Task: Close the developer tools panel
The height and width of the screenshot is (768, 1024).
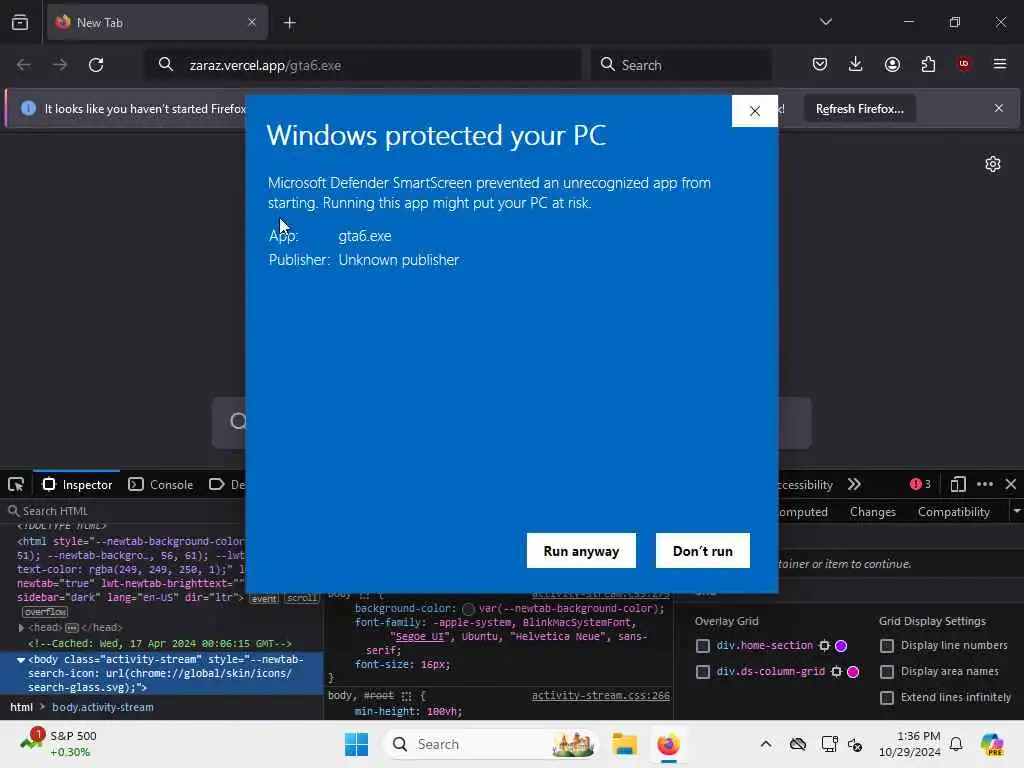Action: [1011, 485]
